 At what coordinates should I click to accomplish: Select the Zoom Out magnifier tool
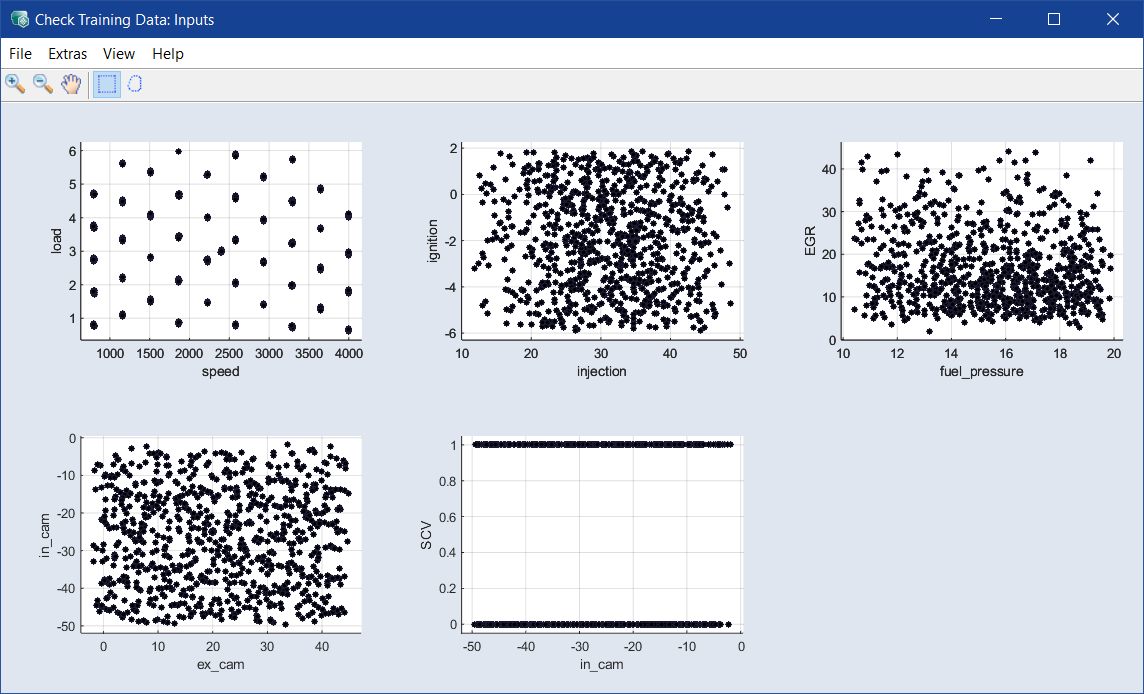click(x=43, y=84)
